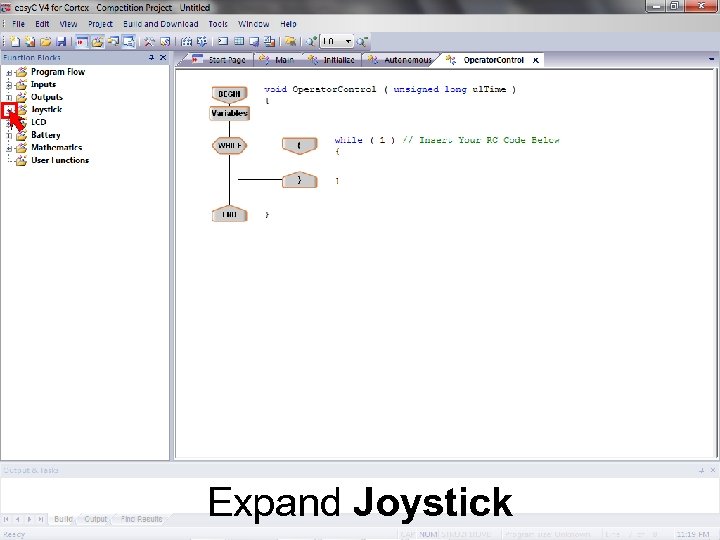Select the LCD tree item
Image resolution: width=720 pixels, height=540 pixels.
(39, 122)
